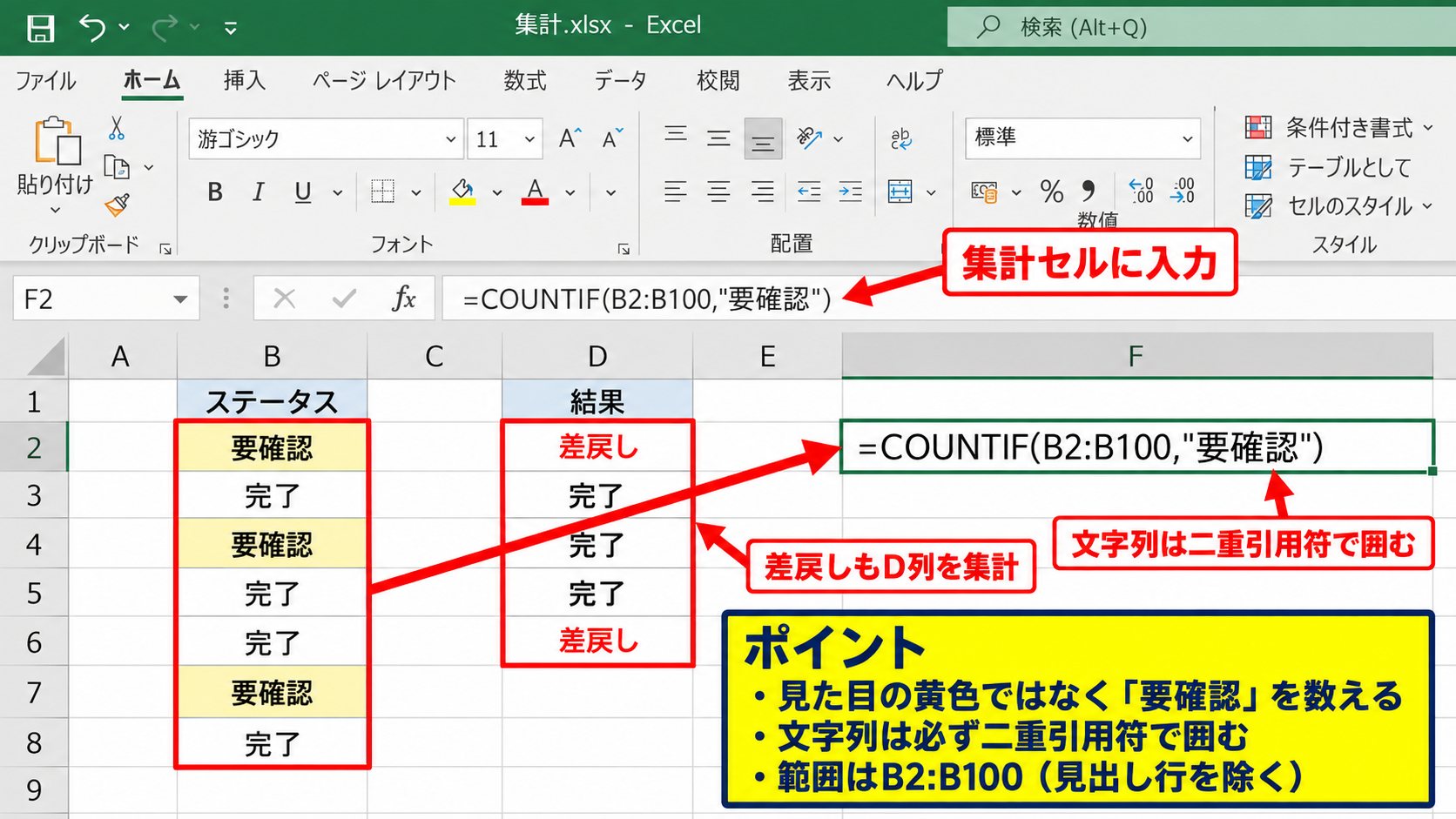Click the Comma style icon

coord(1089,191)
